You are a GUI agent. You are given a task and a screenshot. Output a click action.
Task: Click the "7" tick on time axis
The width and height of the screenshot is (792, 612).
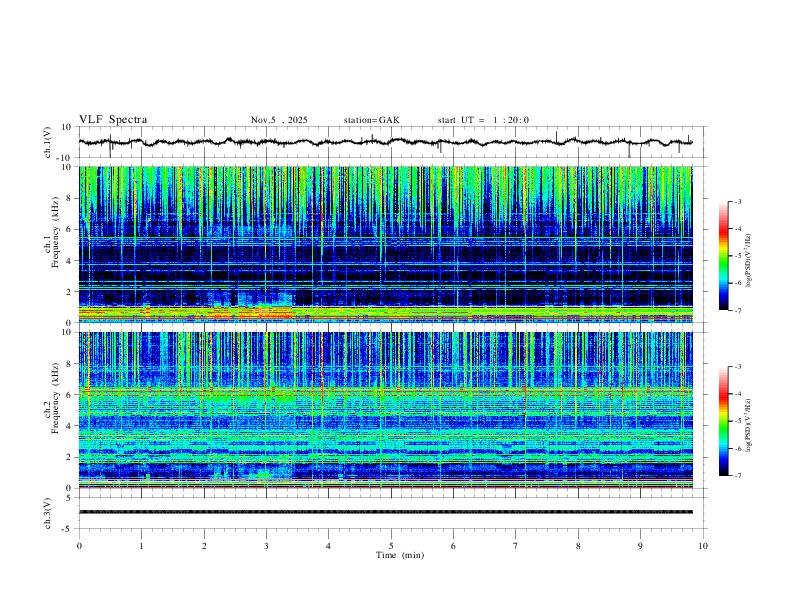click(x=516, y=546)
